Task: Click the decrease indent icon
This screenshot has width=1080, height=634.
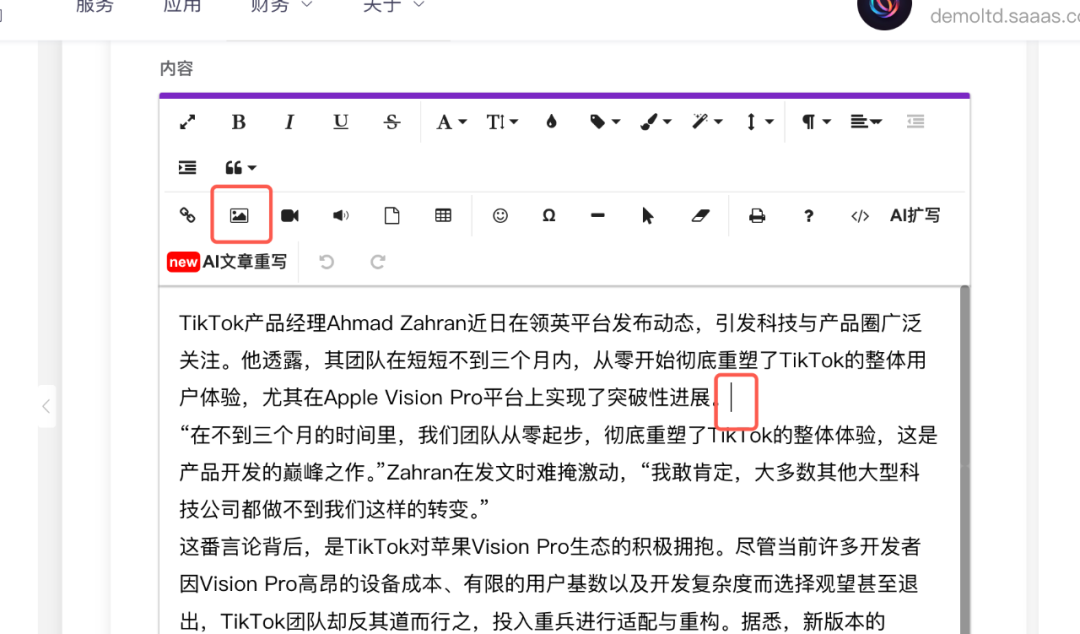Action: (x=915, y=122)
